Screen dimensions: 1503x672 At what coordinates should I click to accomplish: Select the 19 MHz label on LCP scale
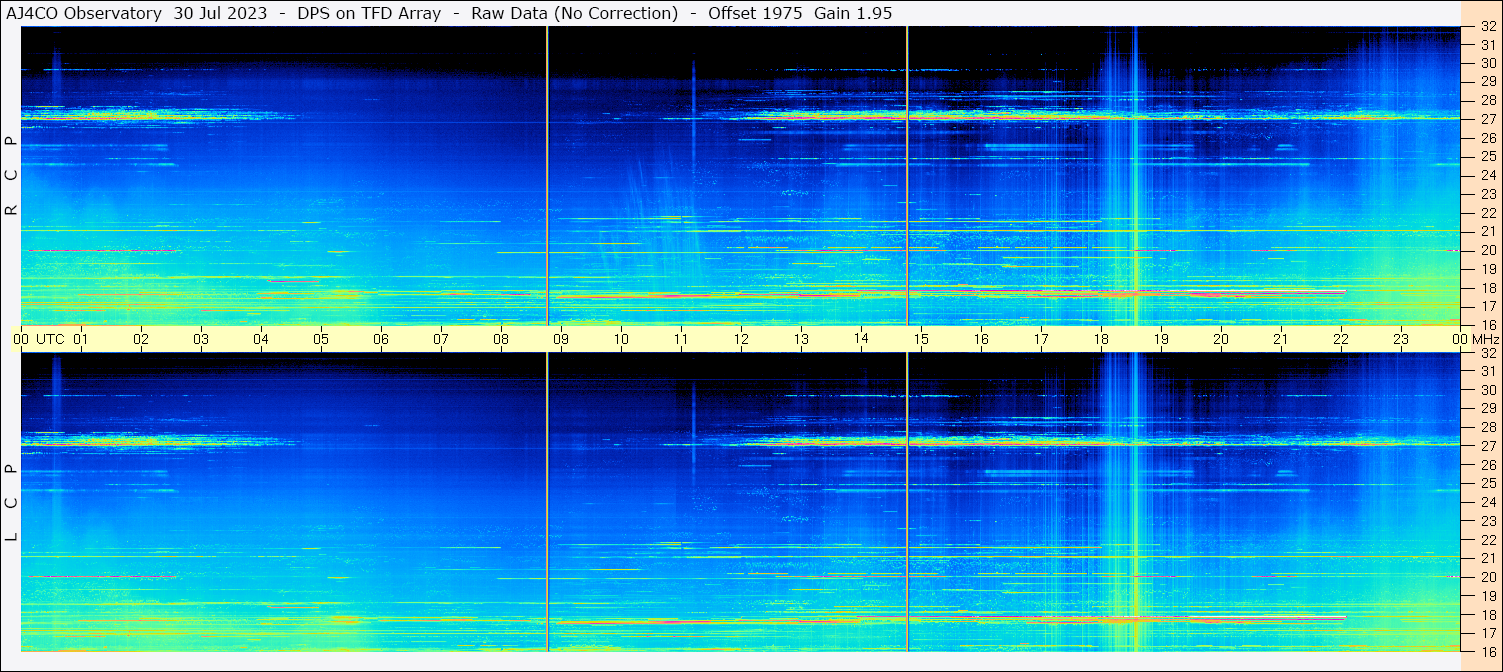[x=1487, y=596]
